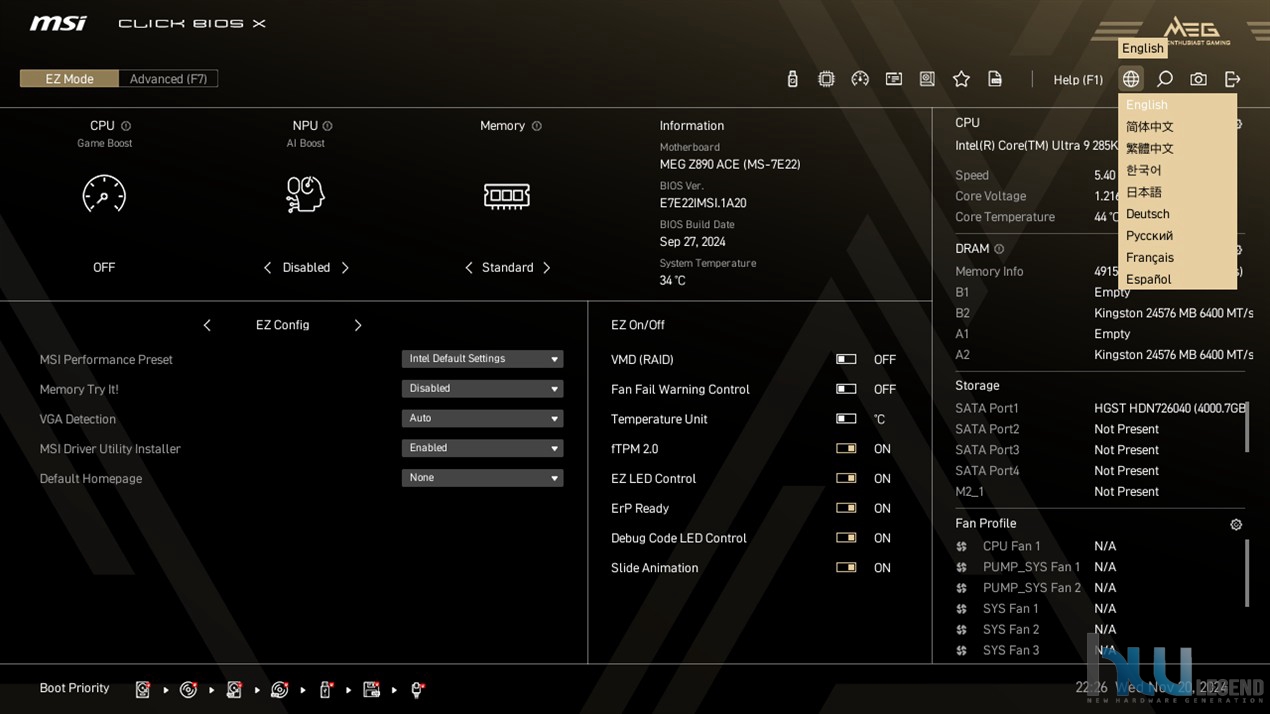This screenshot has height=714, width=1270.
Task: Click the Fan Profile list scrollbar
Action: pos(1246,573)
